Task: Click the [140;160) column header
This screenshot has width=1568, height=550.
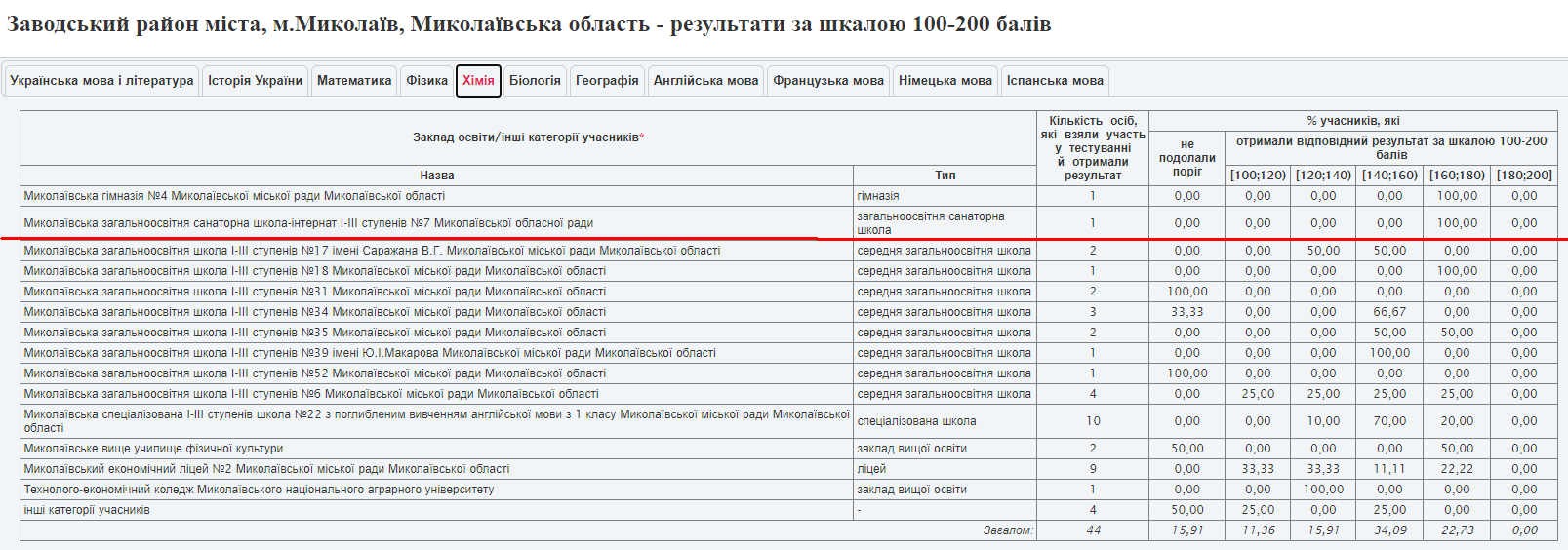Action: tap(1389, 176)
